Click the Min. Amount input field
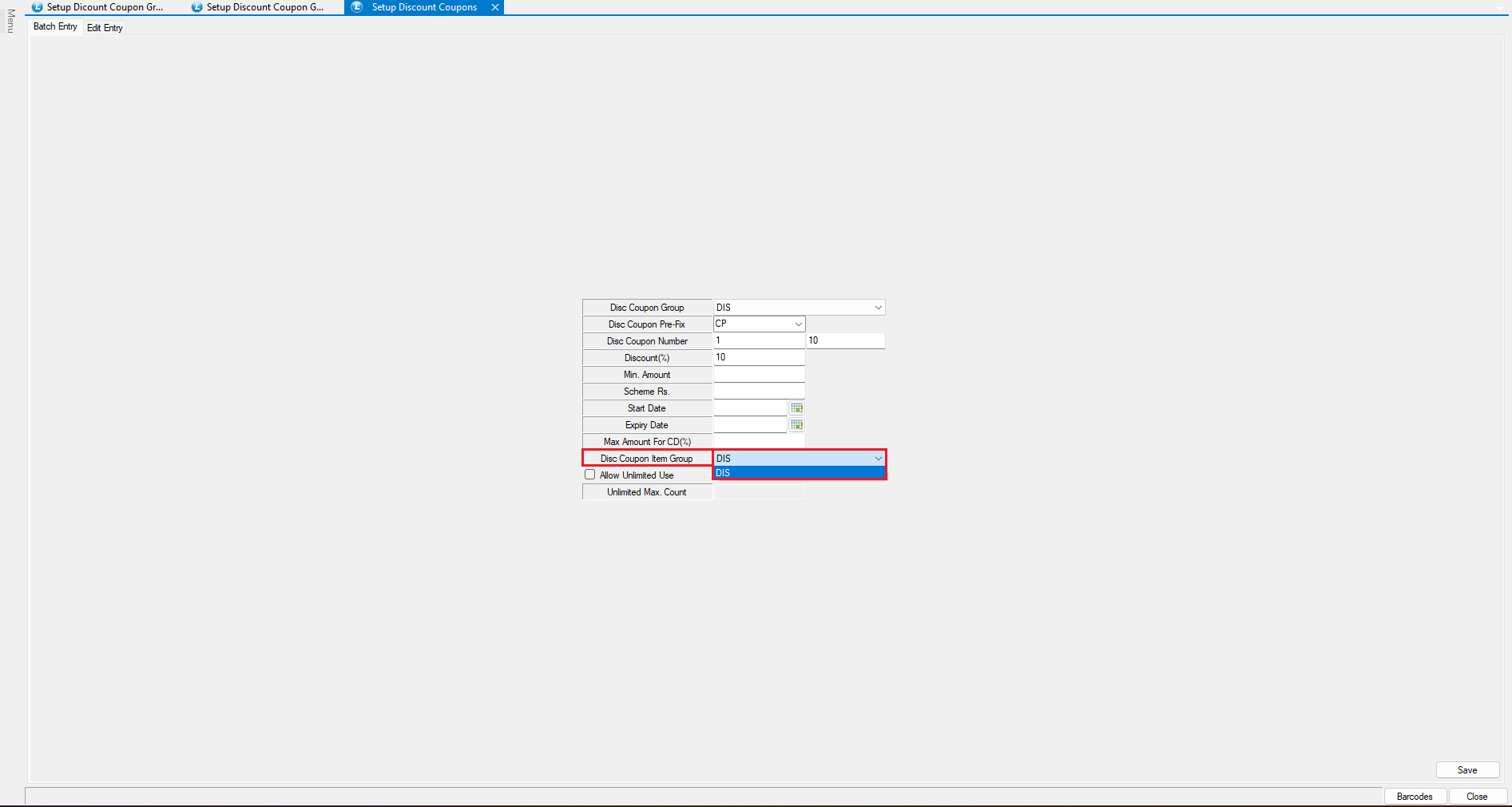Viewport: 1512px width, 807px height. click(759, 375)
